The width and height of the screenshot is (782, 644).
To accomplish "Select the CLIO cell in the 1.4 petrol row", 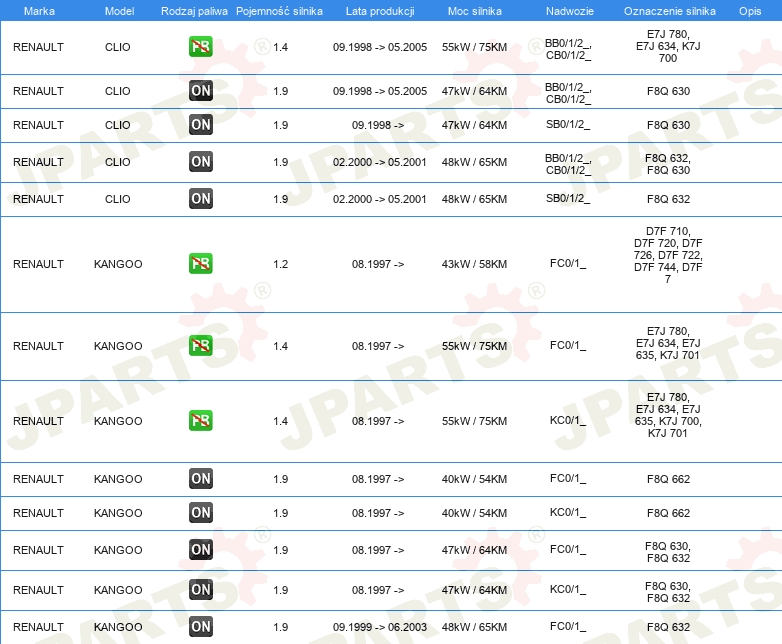I will (117, 47).
